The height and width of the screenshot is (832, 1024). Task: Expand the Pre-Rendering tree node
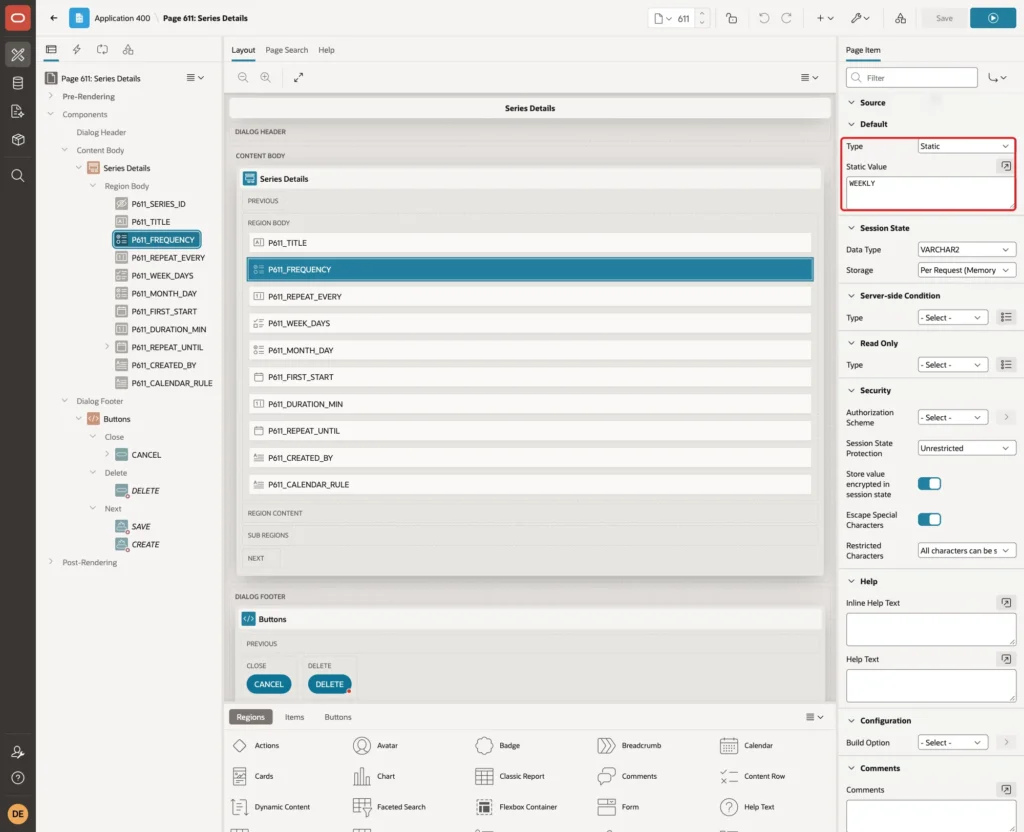[x=50, y=96]
